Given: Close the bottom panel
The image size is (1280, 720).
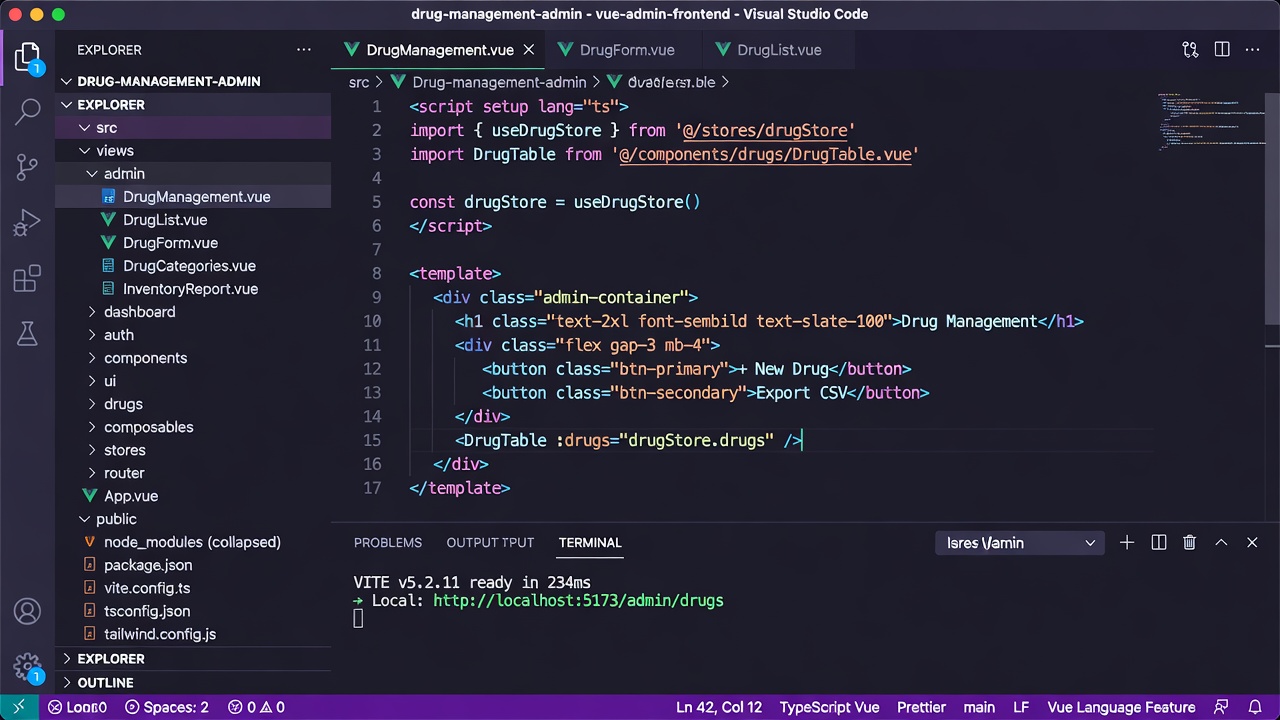Looking at the screenshot, I should tap(1252, 542).
